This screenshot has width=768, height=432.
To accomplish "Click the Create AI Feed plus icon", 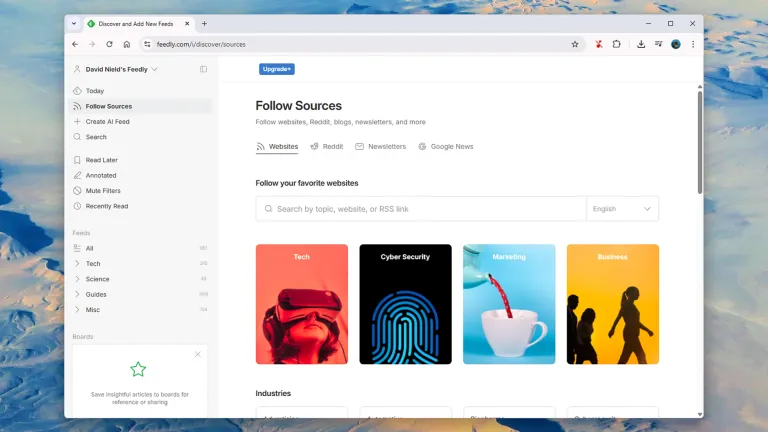I will coord(78,122).
